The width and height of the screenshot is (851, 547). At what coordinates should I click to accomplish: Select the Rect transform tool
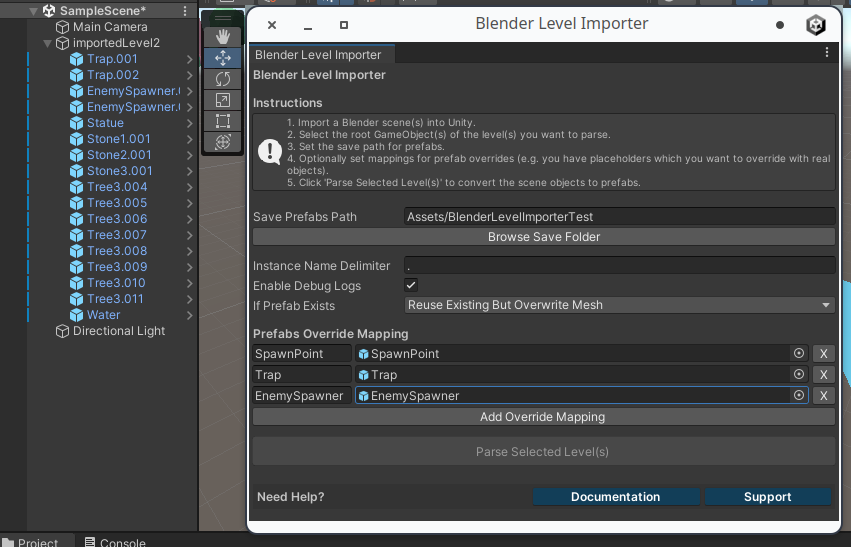[x=223, y=121]
